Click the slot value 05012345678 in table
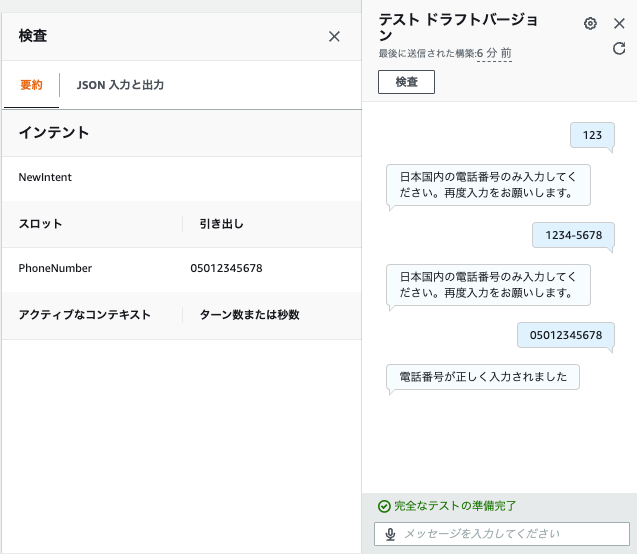 point(226,268)
